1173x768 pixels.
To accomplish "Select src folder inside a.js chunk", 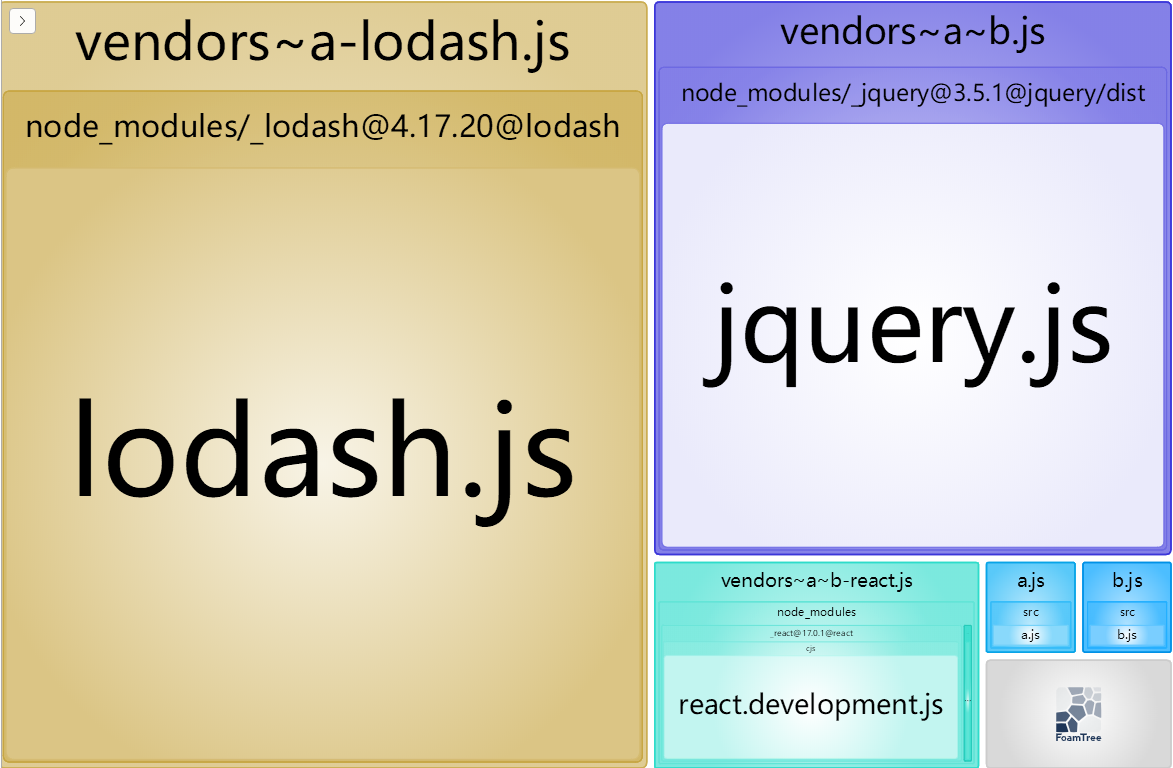I will tap(1031, 612).
